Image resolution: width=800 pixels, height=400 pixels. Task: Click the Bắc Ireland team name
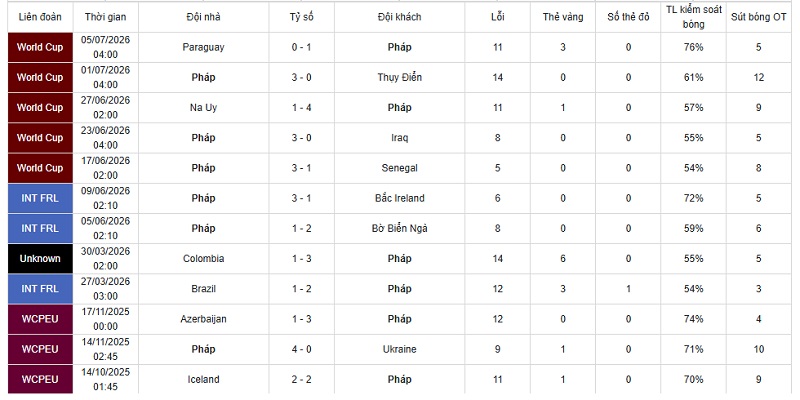399,198
